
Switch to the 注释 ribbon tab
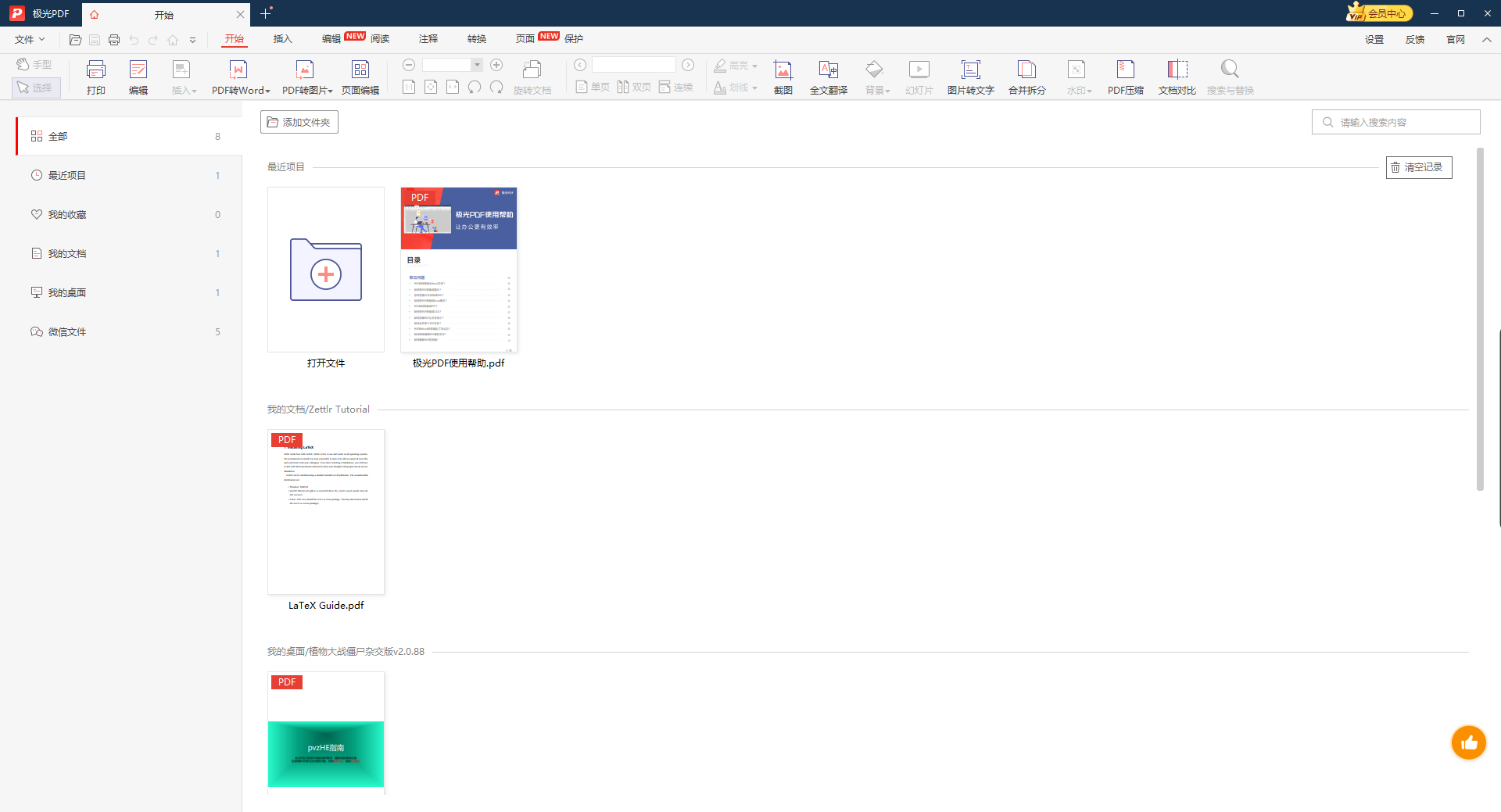pos(428,39)
